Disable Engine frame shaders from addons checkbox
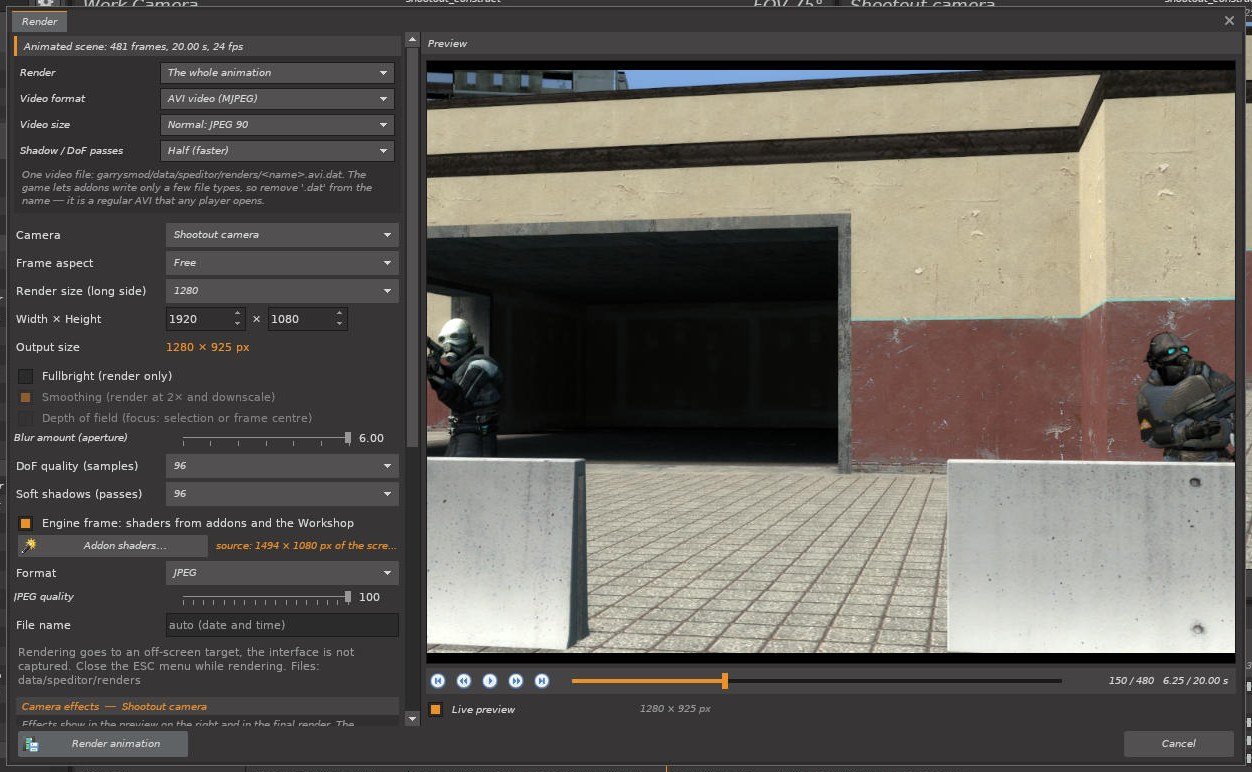1252x772 pixels. pos(26,523)
